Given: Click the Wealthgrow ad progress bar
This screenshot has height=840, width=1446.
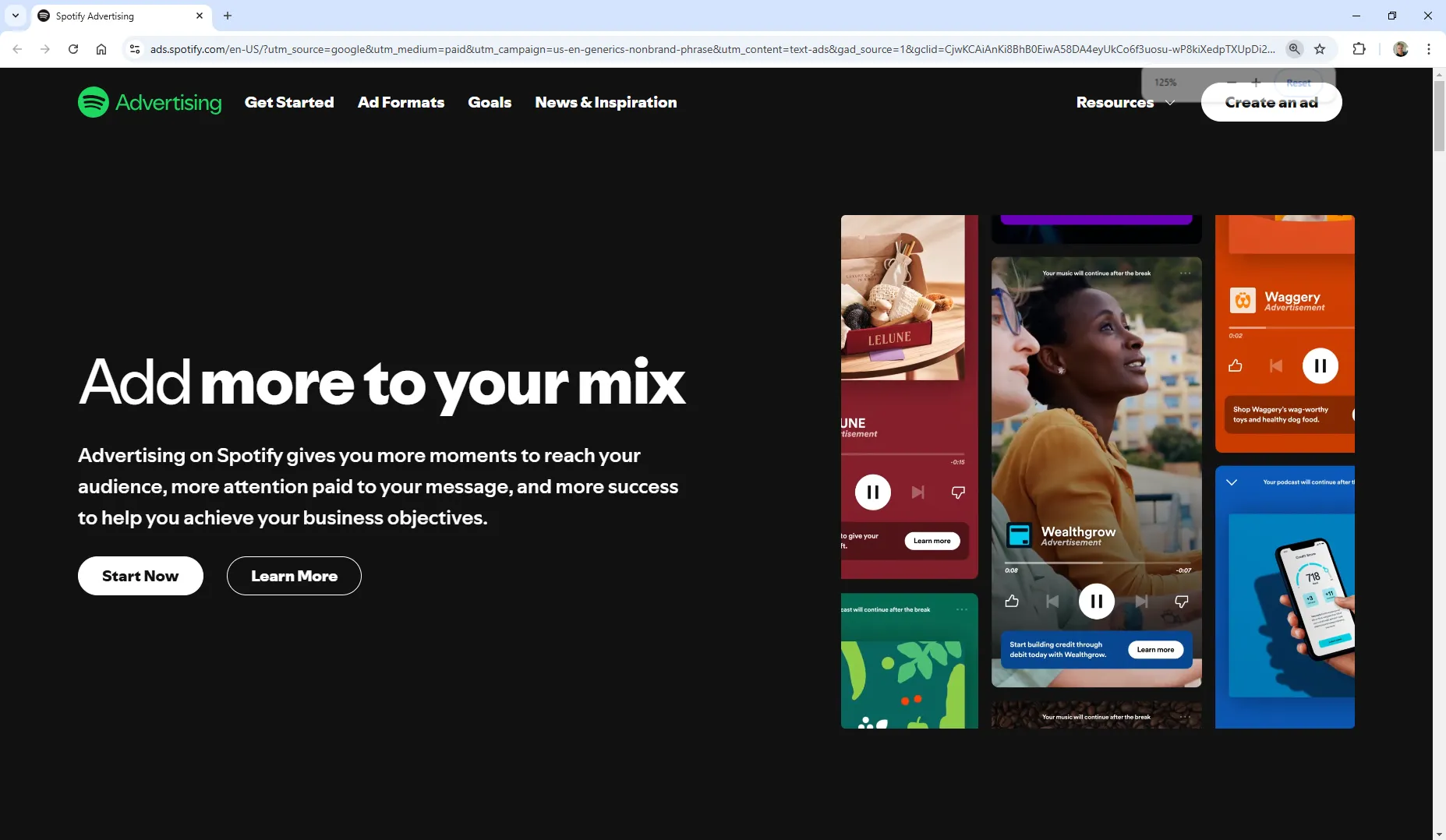Looking at the screenshot, I should pos(1097,563).
